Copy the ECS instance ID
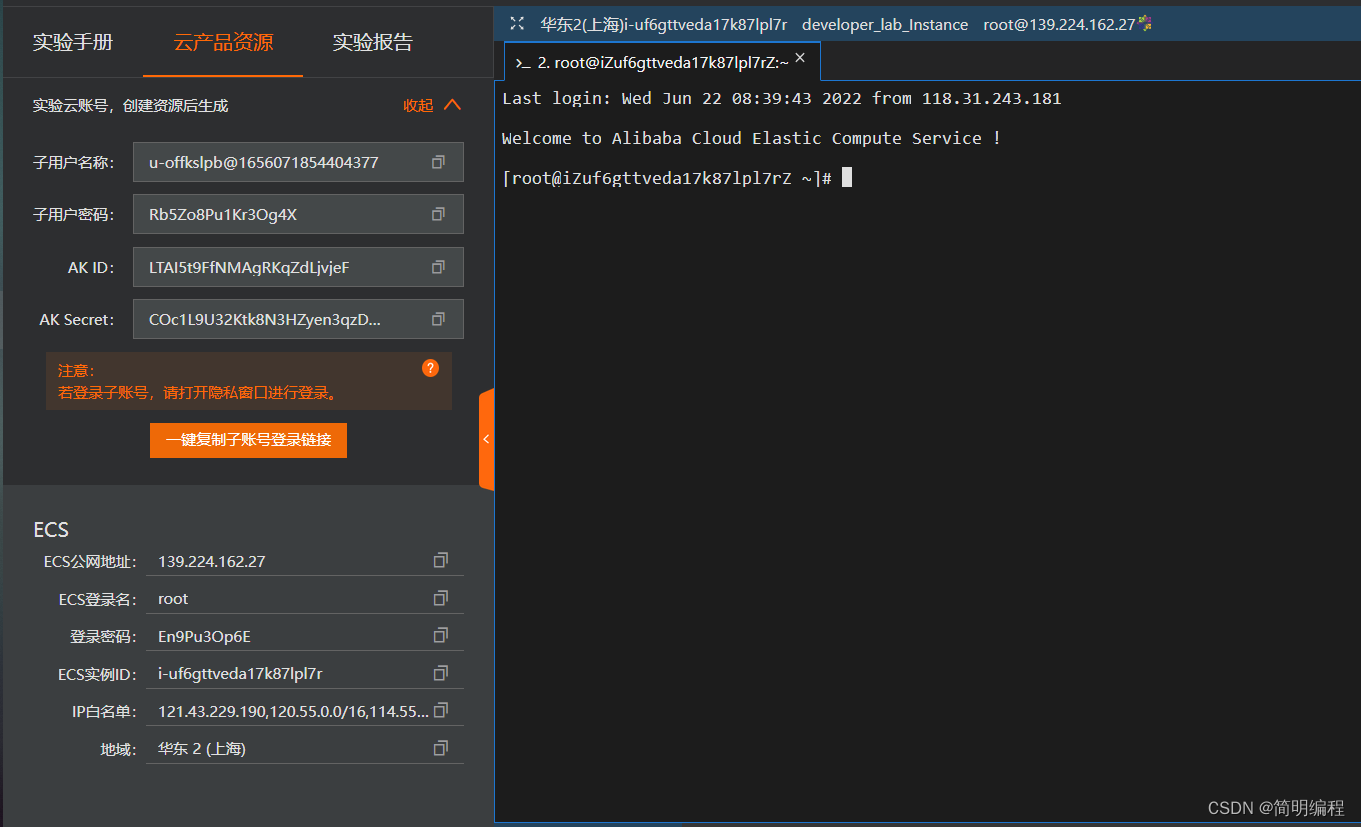This screenshot has width=1361, height=827. (x=440, y=673)
